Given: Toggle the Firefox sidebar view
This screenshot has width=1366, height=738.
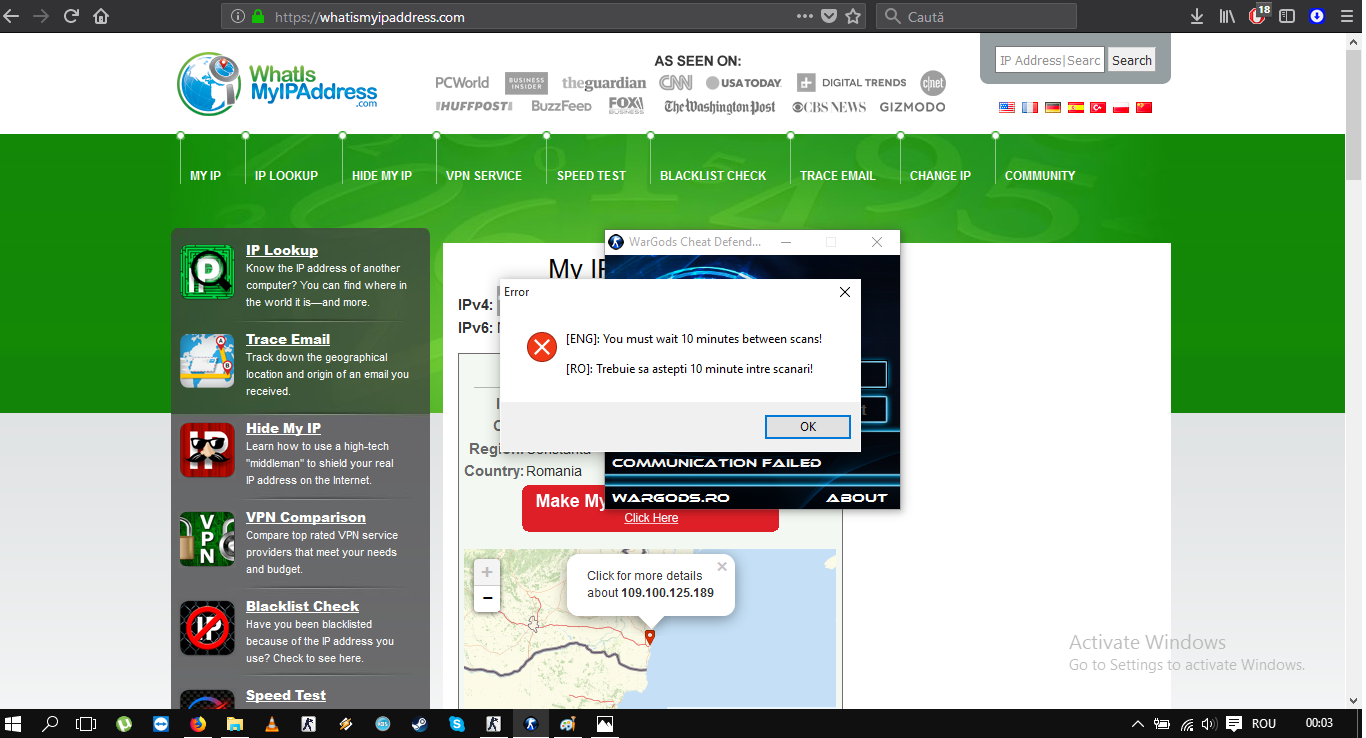Looking at the screenshot, I should point(1287,16).
